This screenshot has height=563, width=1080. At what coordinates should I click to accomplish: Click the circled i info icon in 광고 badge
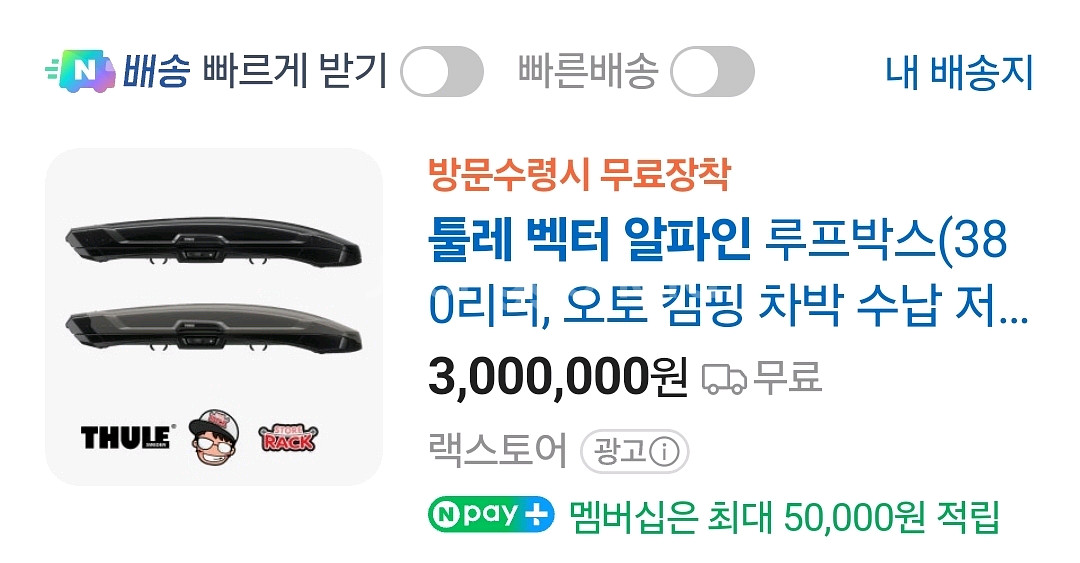coord(664,453)
